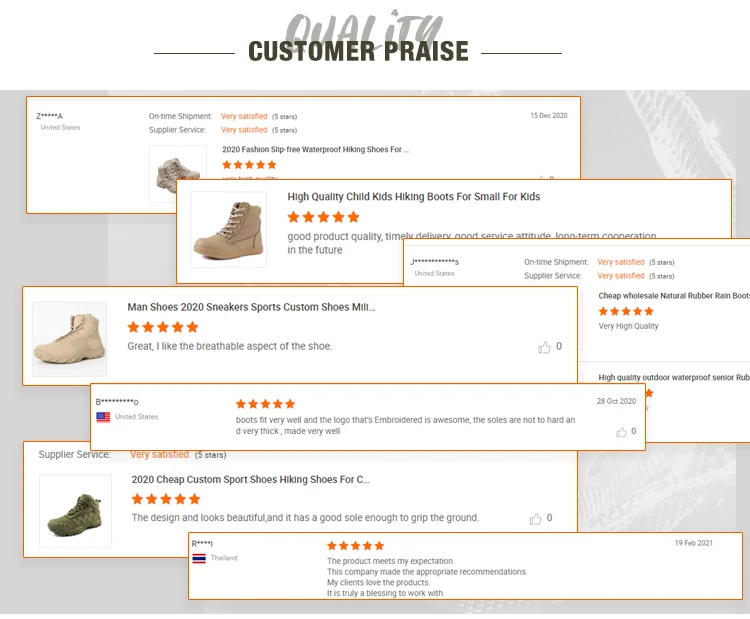Open Cheap wholesale Natural Rubber Rain Boots link
This screenshot has height=619, width=750.
(673, 296)
